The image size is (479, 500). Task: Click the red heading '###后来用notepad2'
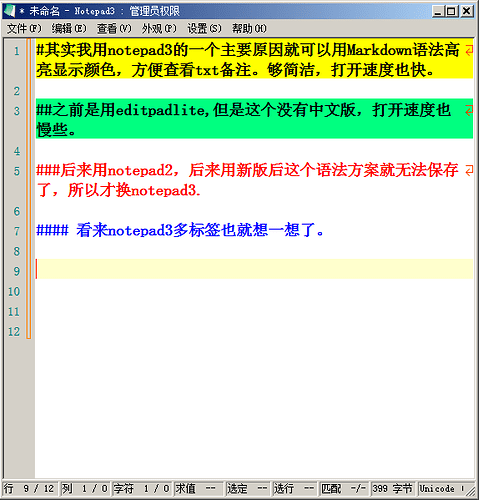pyautogui.click(x=247, y=170)
